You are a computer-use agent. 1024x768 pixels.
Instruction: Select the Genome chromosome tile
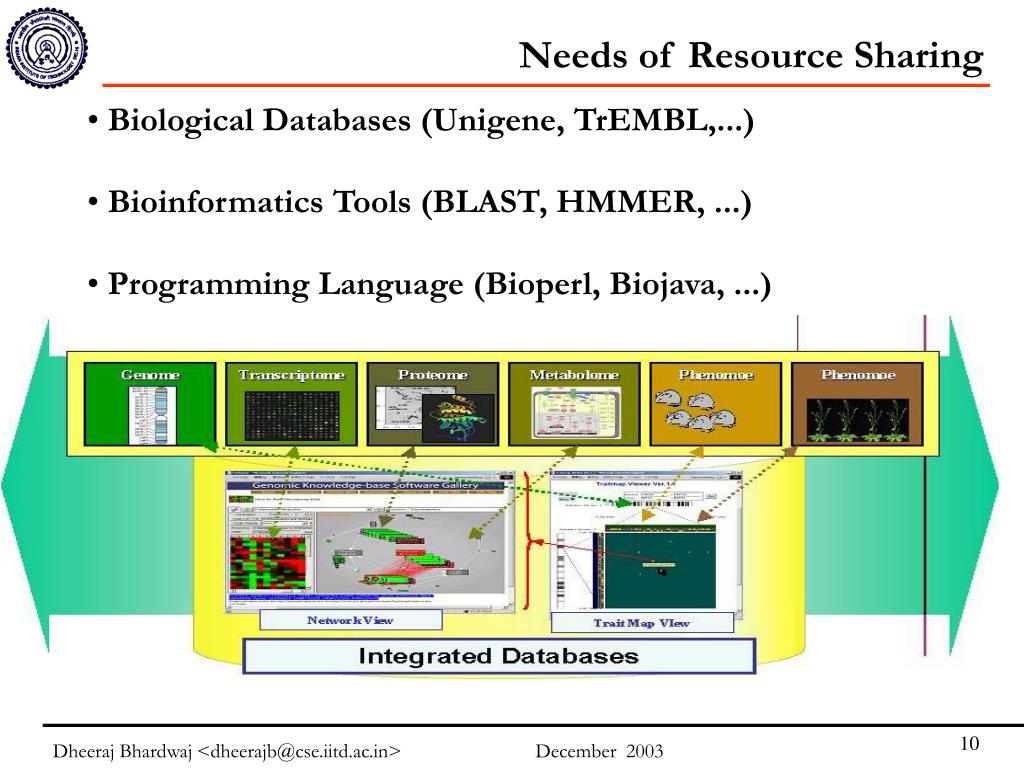coord(150,404)
